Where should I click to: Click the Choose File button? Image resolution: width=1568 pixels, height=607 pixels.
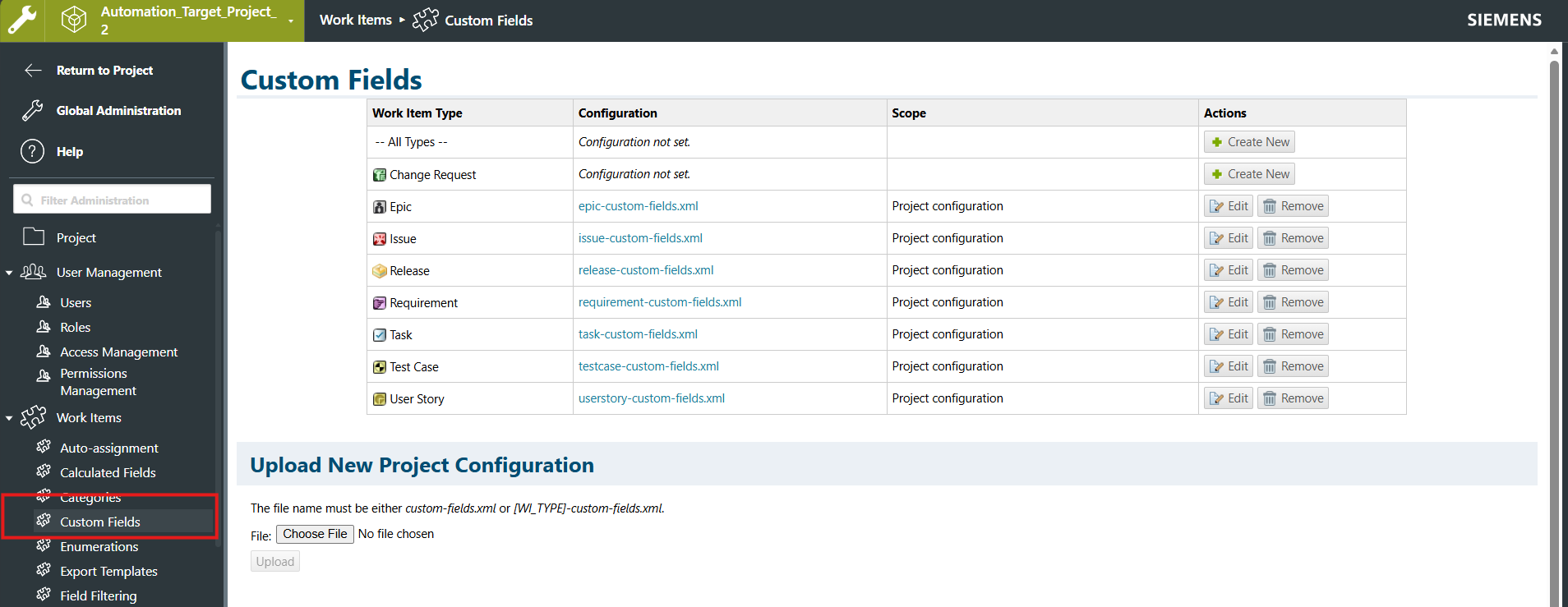(x=315, y=534)
